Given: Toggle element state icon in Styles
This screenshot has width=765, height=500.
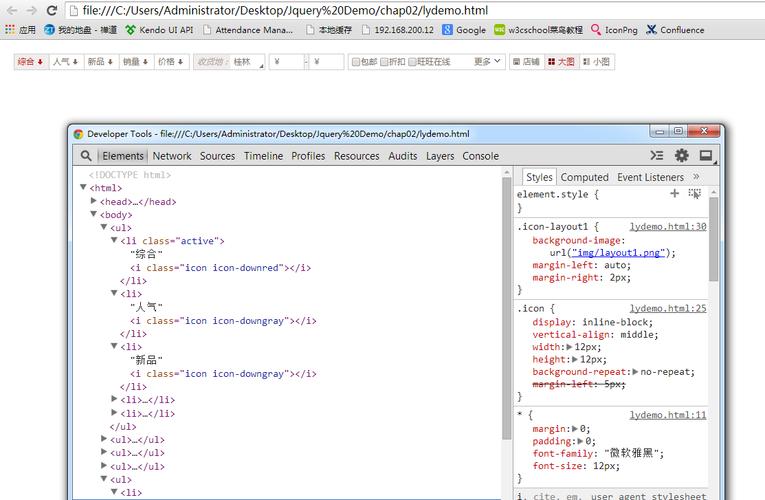Looking at the screenshot, I should point(695,194).
